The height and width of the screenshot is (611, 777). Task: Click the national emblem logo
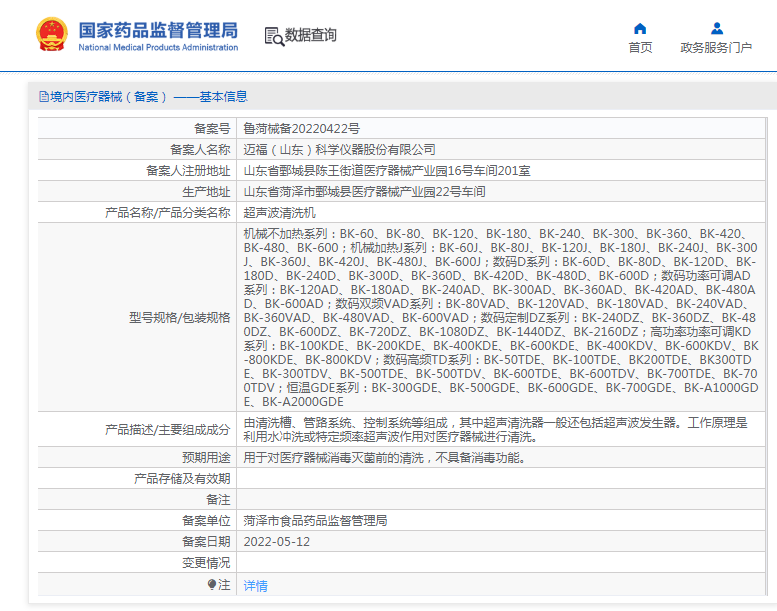point(52,34)
